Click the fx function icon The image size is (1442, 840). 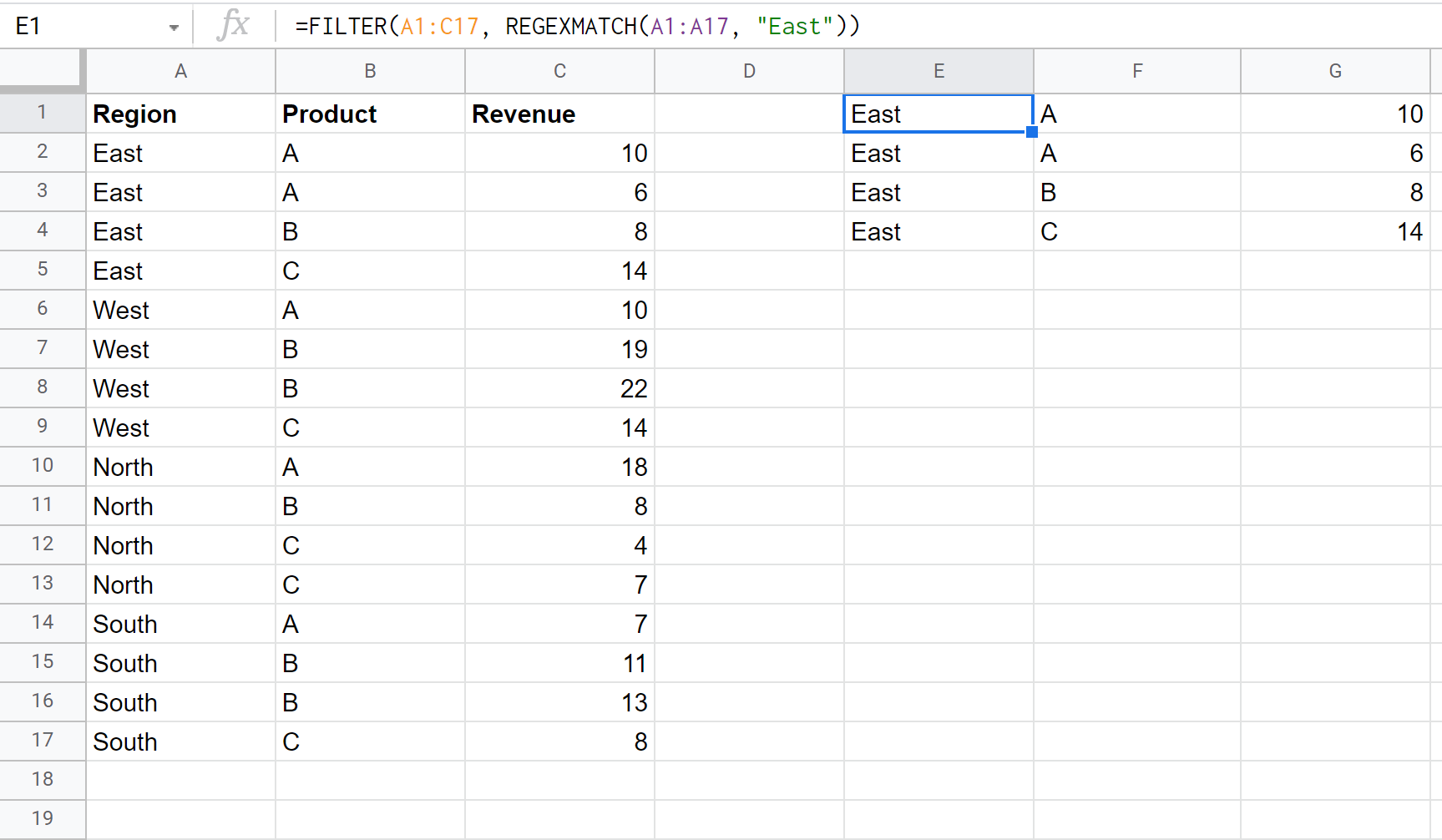(x=233, y=26)
